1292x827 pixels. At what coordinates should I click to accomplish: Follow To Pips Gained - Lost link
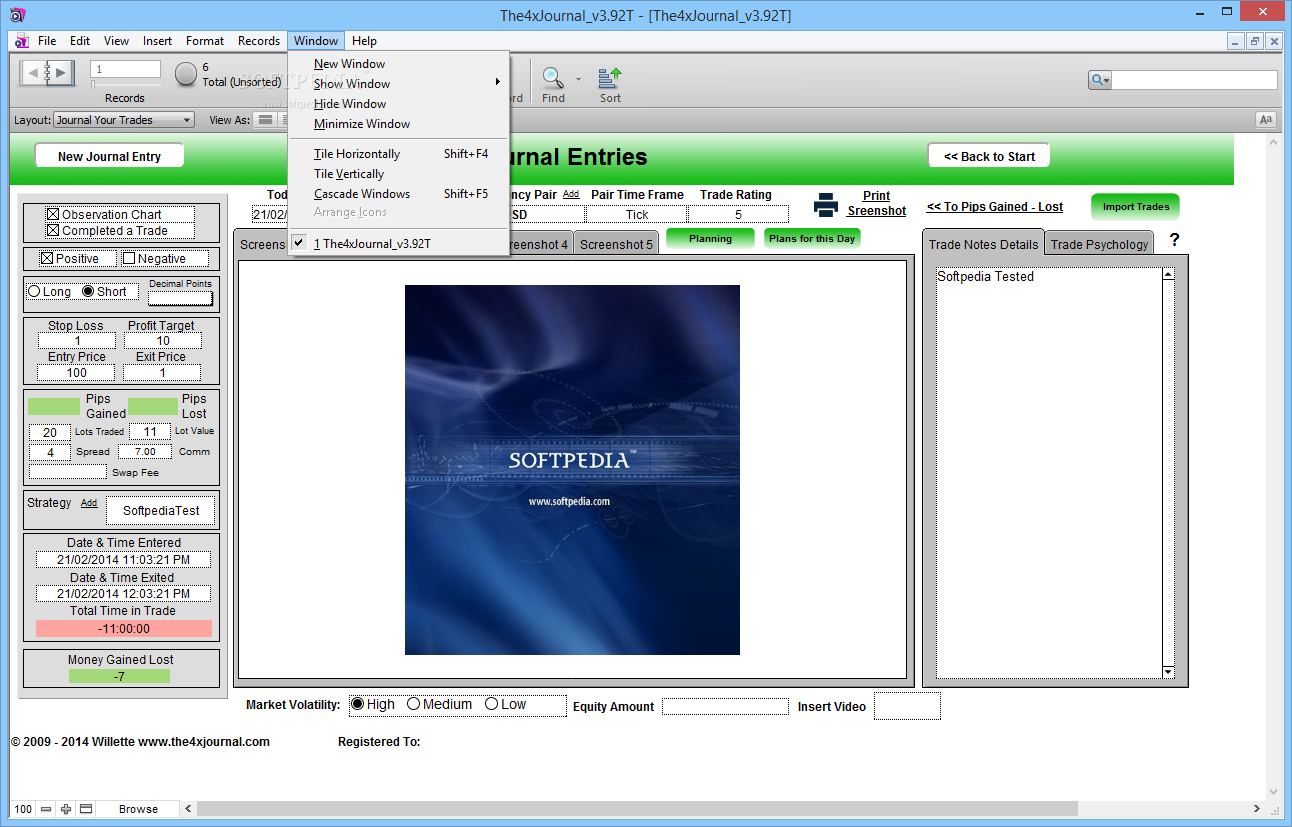[994, 207]
